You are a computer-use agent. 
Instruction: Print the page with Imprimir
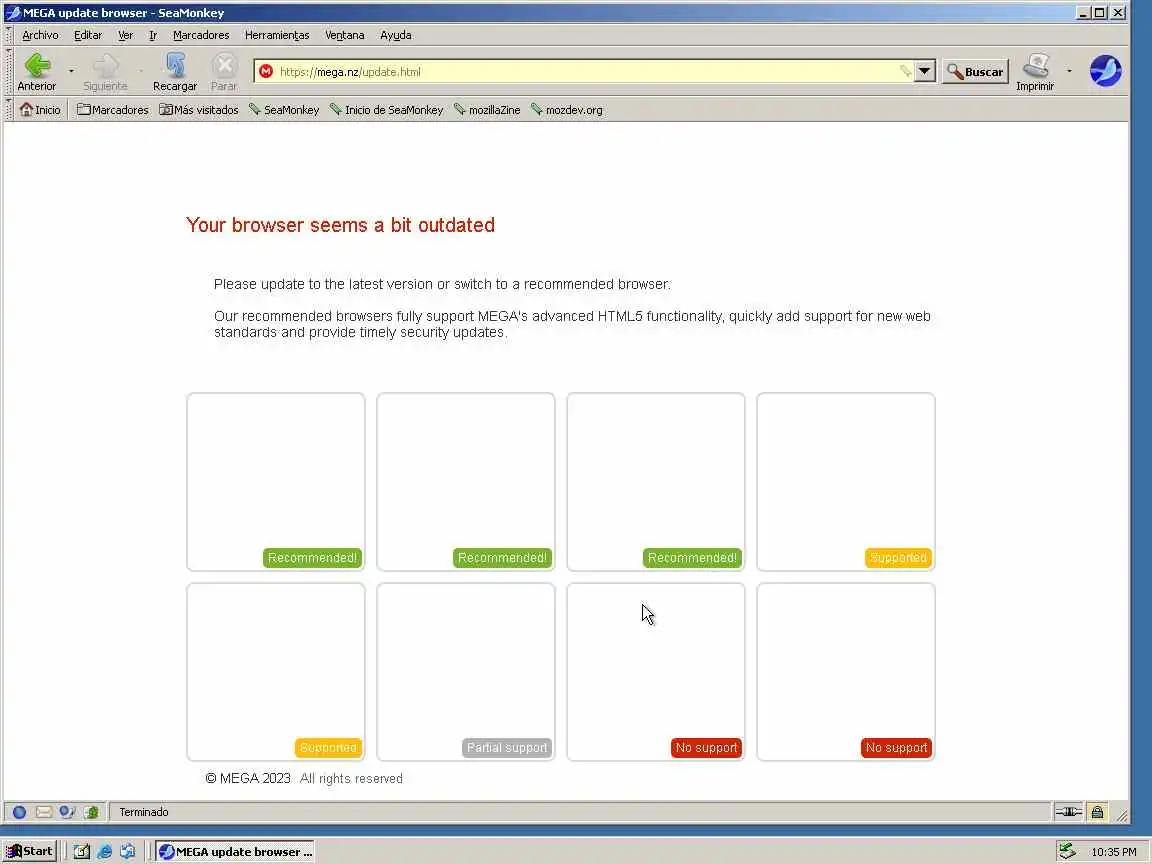(x=1035, y=71)
